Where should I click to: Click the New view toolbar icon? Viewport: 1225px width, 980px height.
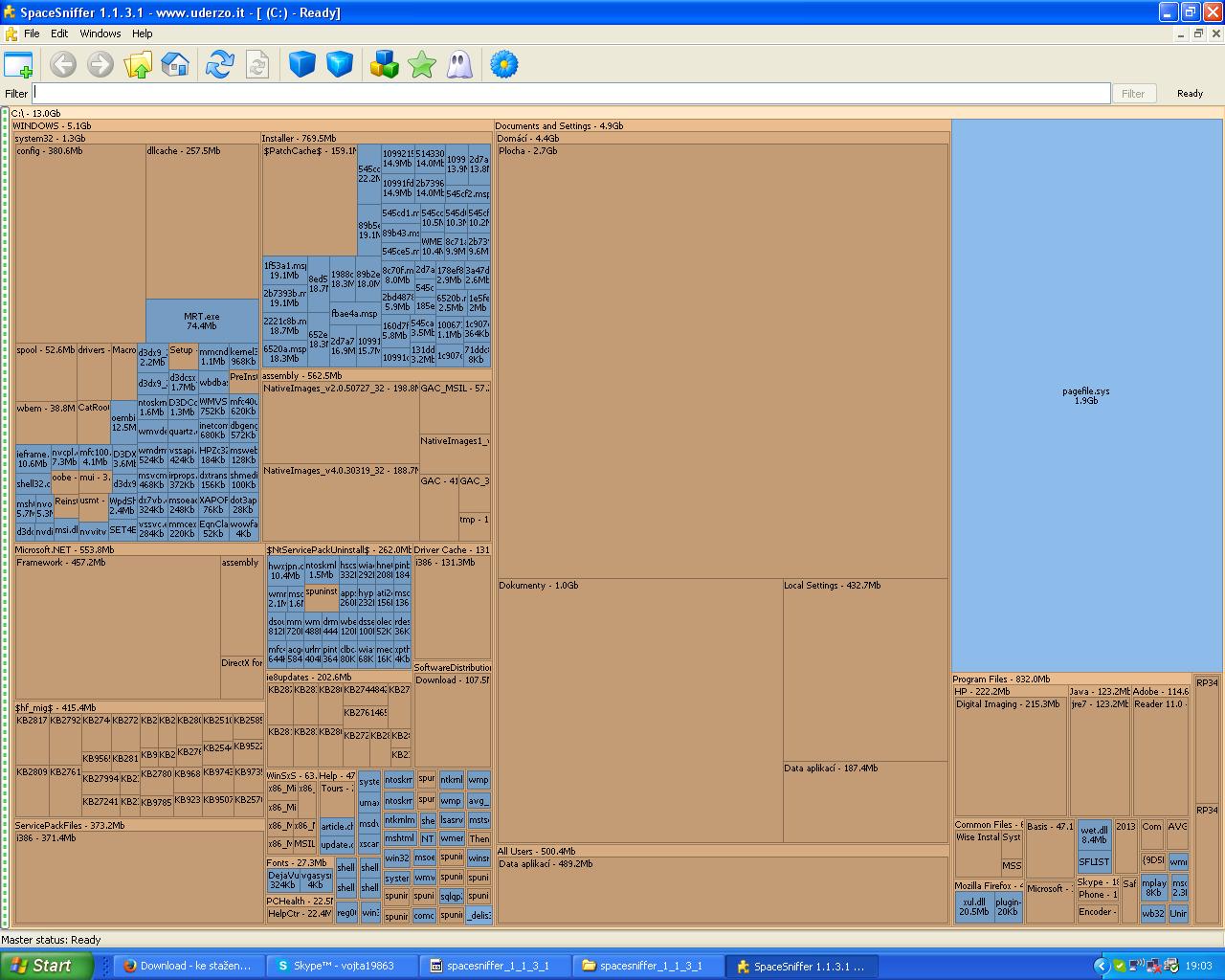pos(18,65)
